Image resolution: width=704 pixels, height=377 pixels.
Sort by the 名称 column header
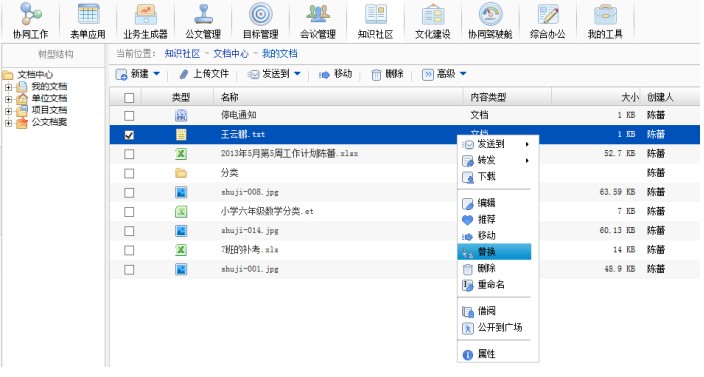click(x=229, y=97)
